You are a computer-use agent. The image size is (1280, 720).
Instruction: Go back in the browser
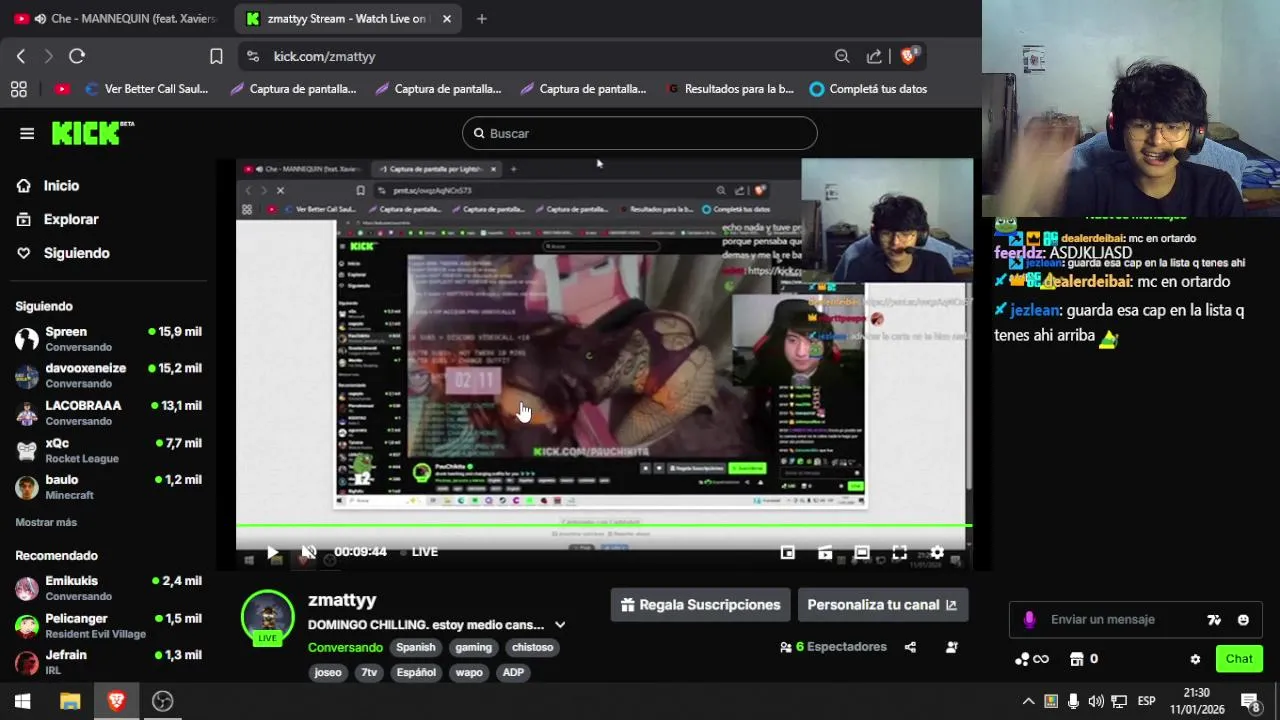21,56
